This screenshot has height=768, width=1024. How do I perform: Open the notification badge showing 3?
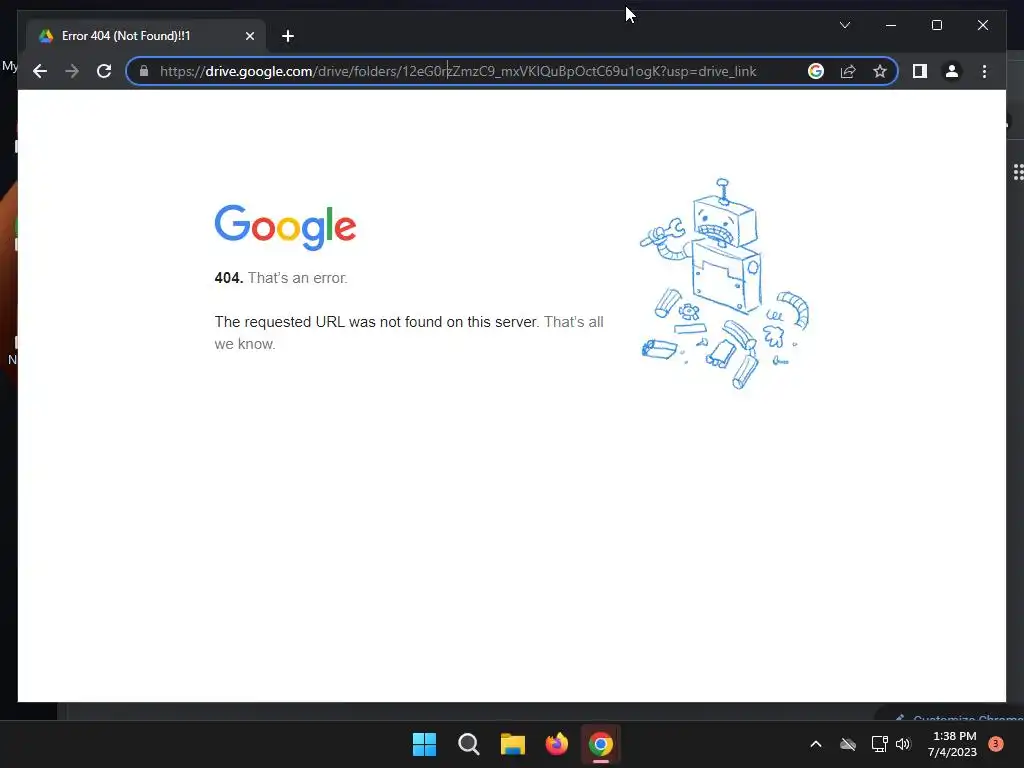pyautogui.click(x=996, y=744)
